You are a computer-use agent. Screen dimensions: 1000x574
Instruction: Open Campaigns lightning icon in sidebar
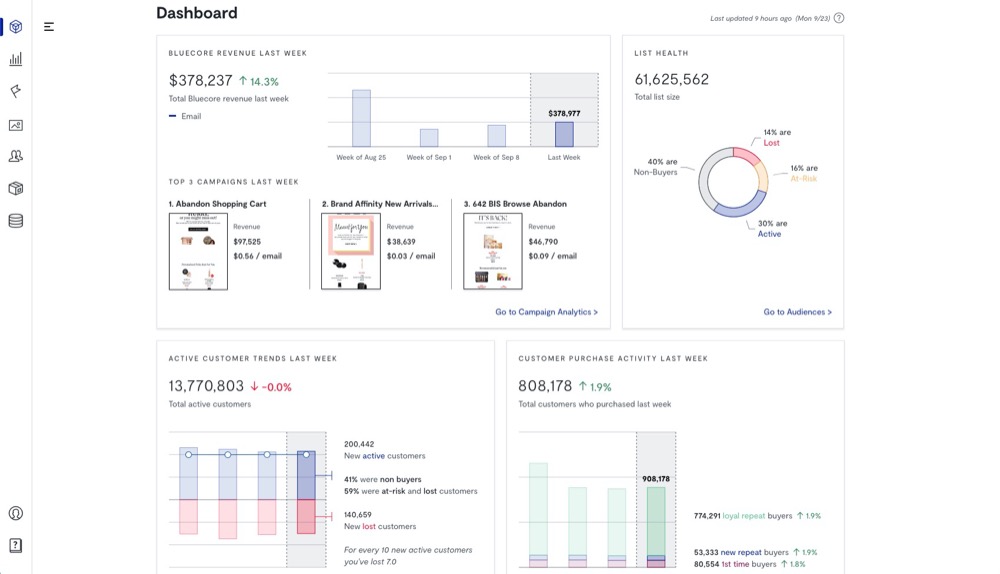click(x=15, y=91)
